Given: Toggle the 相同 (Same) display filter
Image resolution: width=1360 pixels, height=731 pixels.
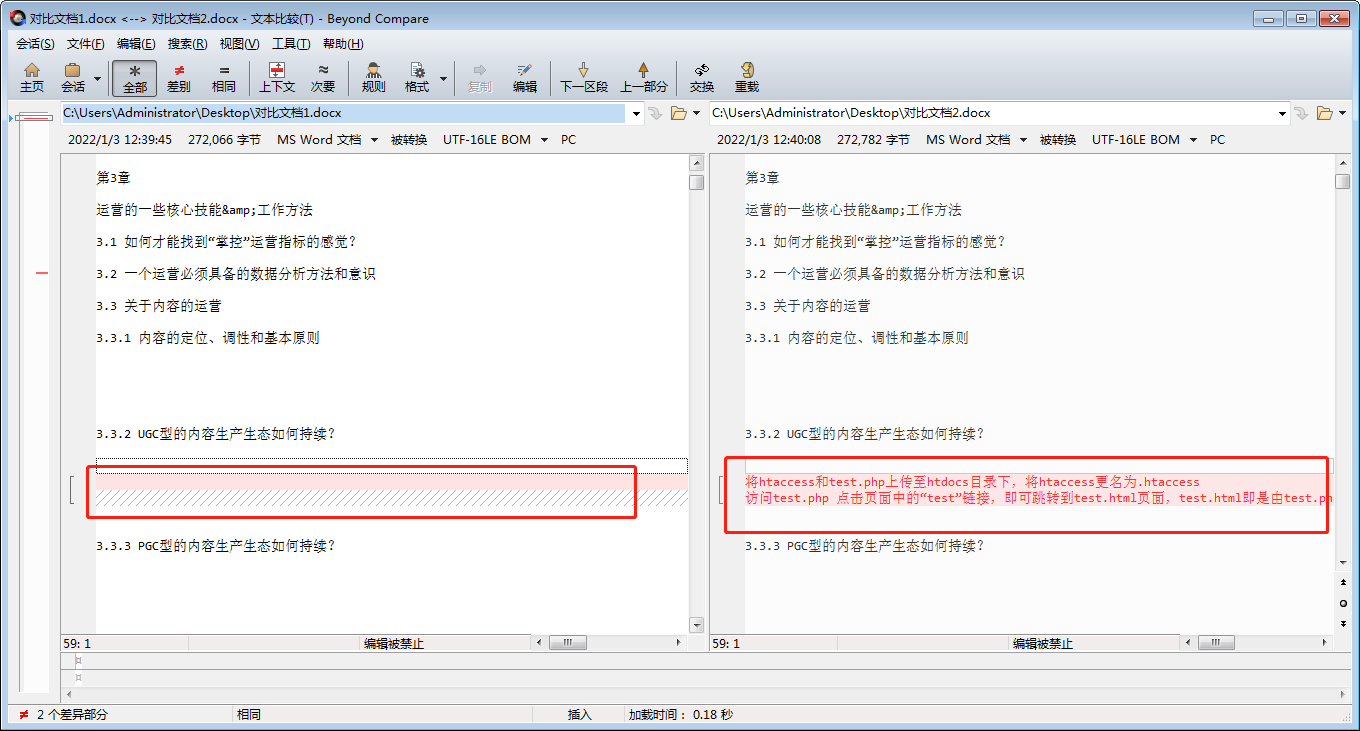Looking at the screenshot, I should tap(224, 78).
